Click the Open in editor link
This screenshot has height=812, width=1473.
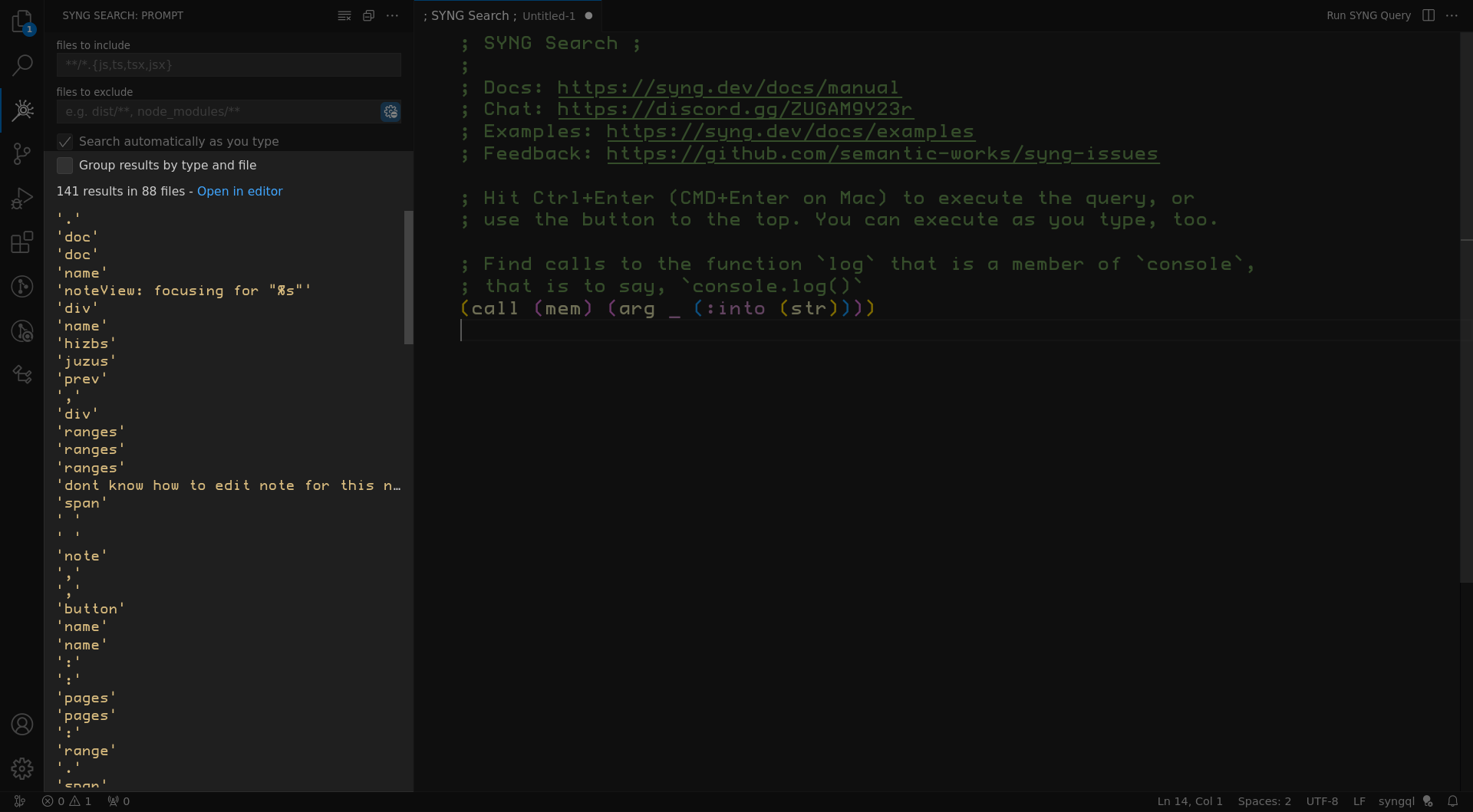coord(239,192)
